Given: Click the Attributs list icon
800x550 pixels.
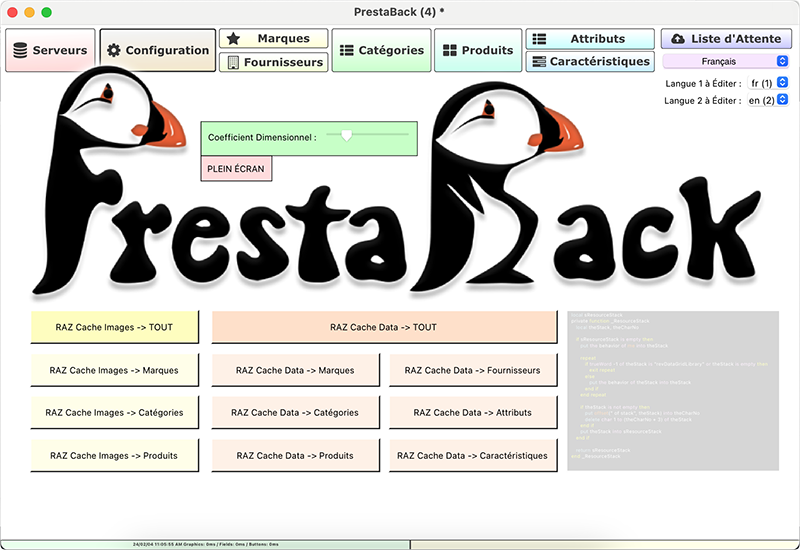Looking at the screenshot, I should [x=539, y=39].
